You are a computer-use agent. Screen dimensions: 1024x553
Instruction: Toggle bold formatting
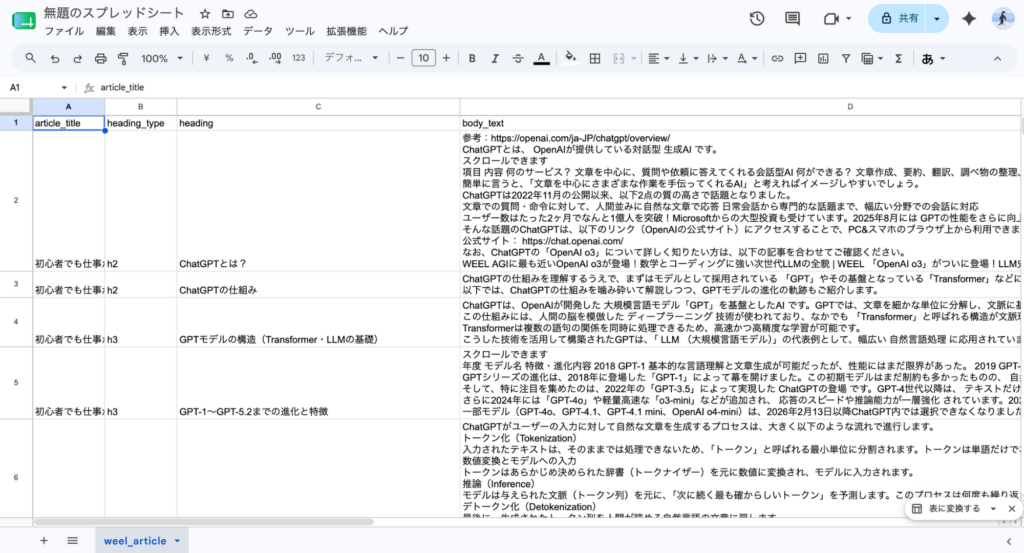click(x=472, y=58)
